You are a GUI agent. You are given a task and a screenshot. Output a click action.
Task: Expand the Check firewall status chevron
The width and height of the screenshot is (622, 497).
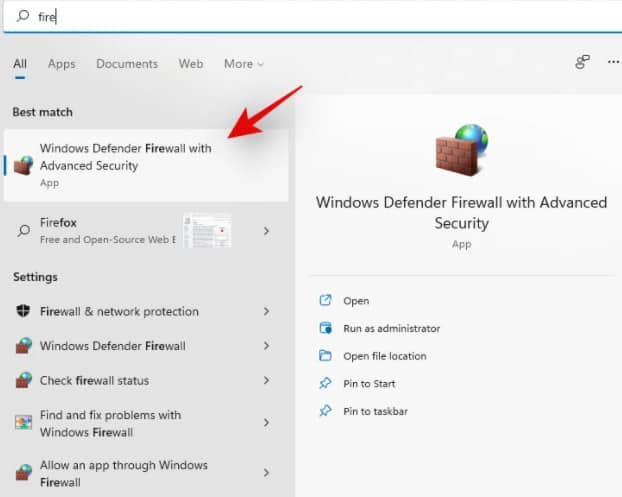pos(266,381)
